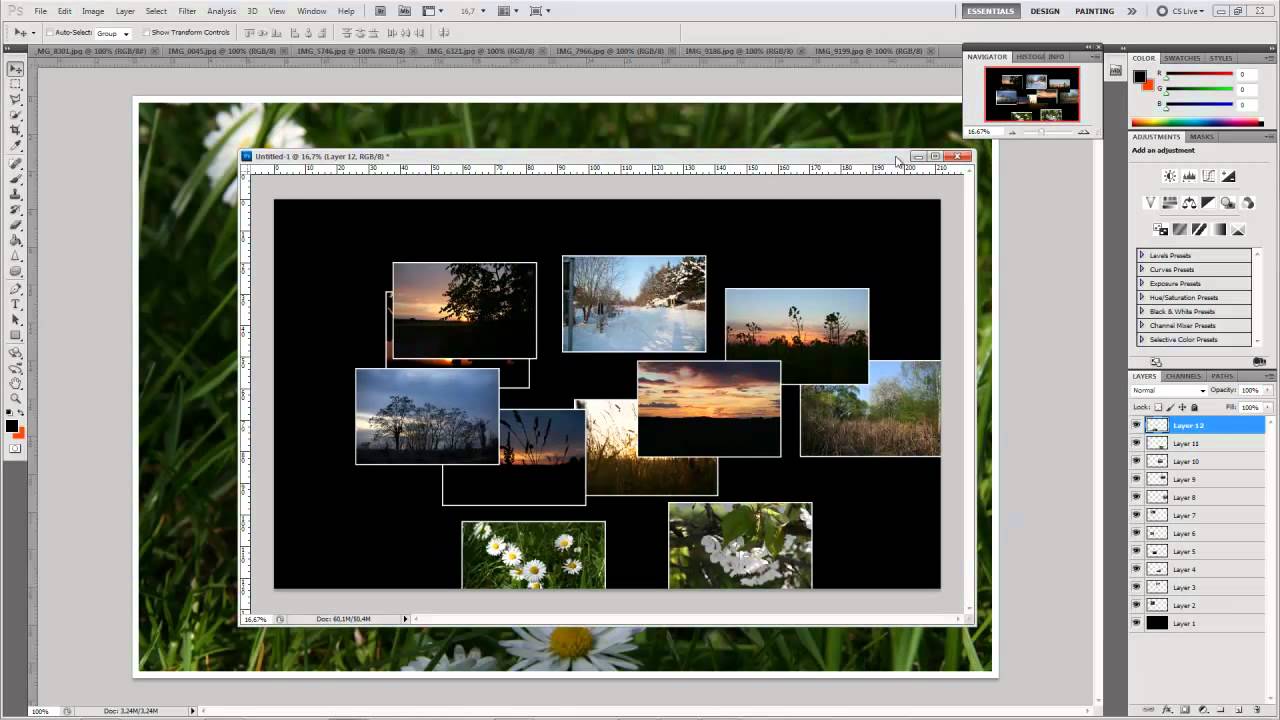Hide Layer 11 using its eye icon
1280x720 pixels.
[1136, 443]
